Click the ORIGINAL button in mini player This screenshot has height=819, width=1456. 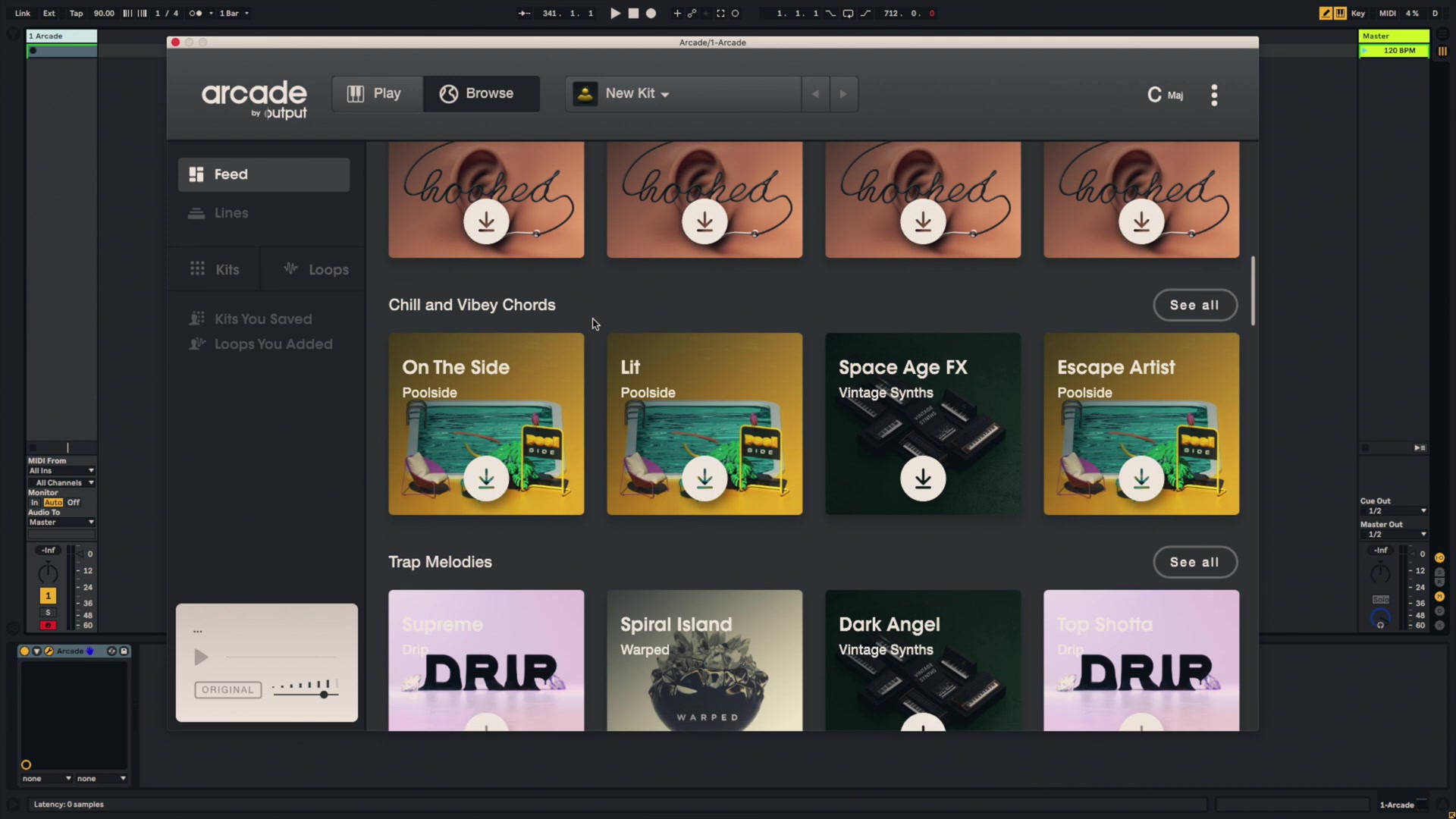[x=227, y=690]
